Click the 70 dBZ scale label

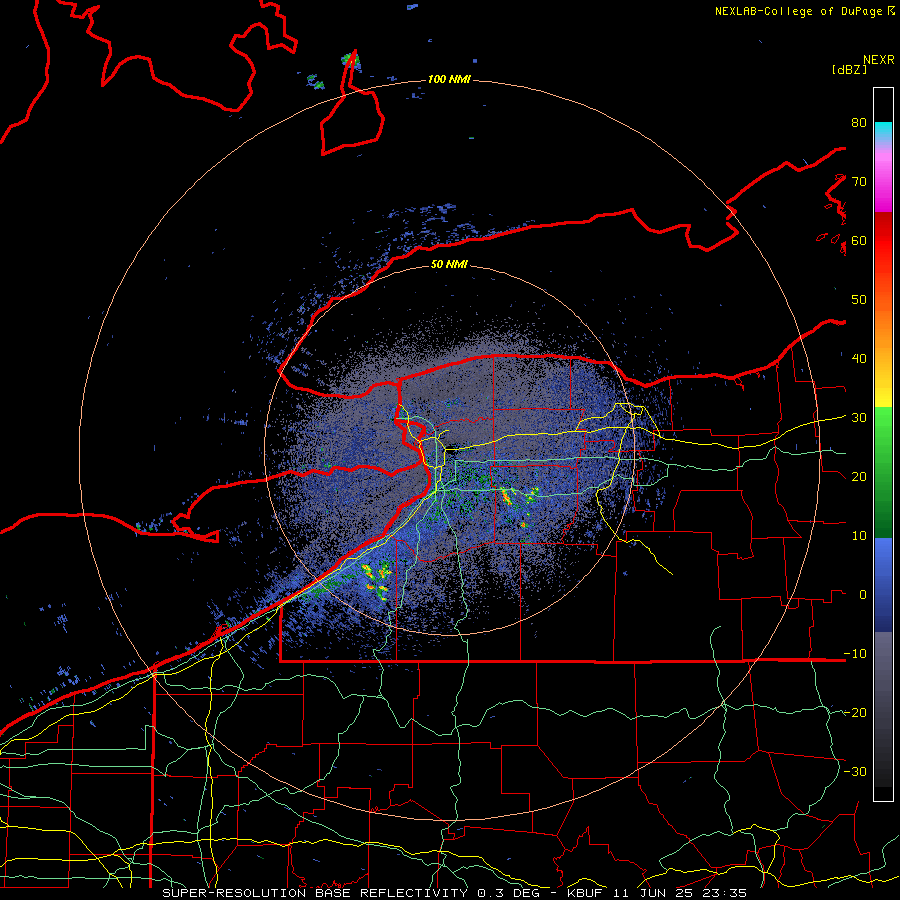click(859, 182)
